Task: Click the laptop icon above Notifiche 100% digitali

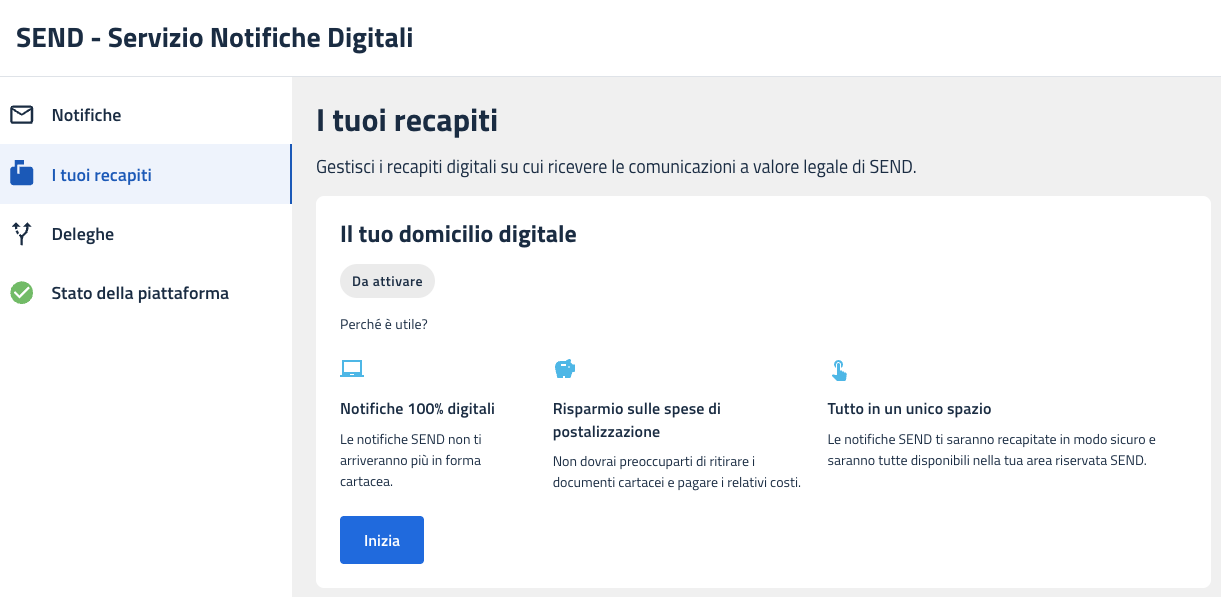Action: pyautogui.click(x=352, y=369)
